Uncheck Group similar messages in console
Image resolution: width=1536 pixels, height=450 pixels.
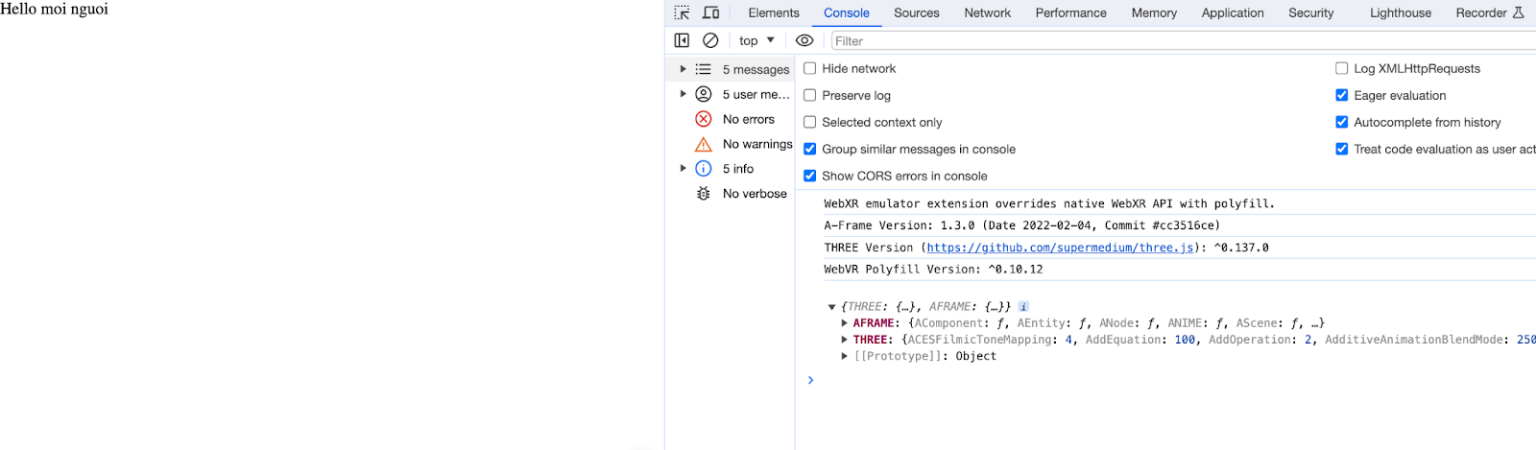click(x=810, y=149)
